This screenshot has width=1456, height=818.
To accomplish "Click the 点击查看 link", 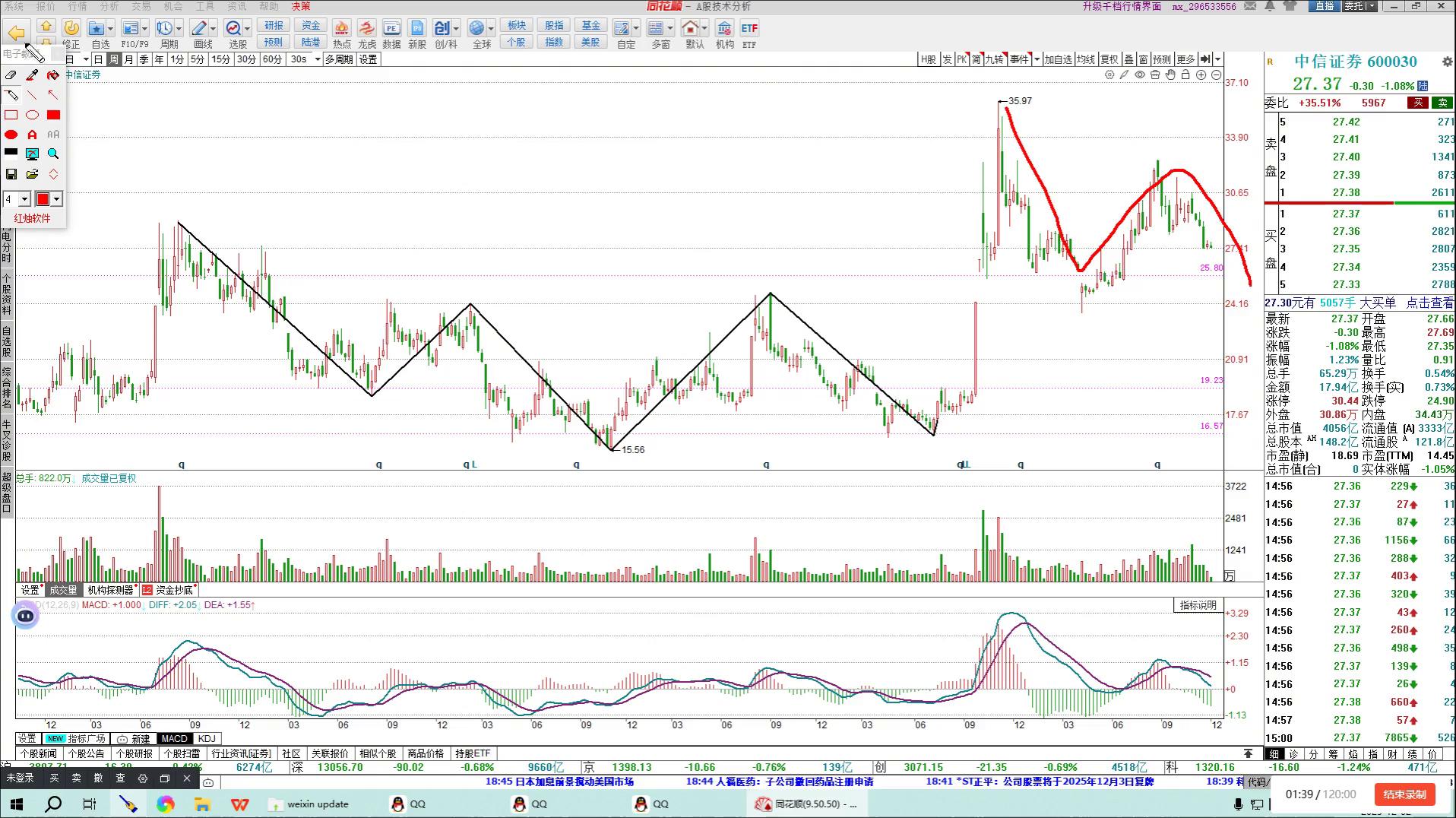I will pyautogui.click(x=1429, y=303).
